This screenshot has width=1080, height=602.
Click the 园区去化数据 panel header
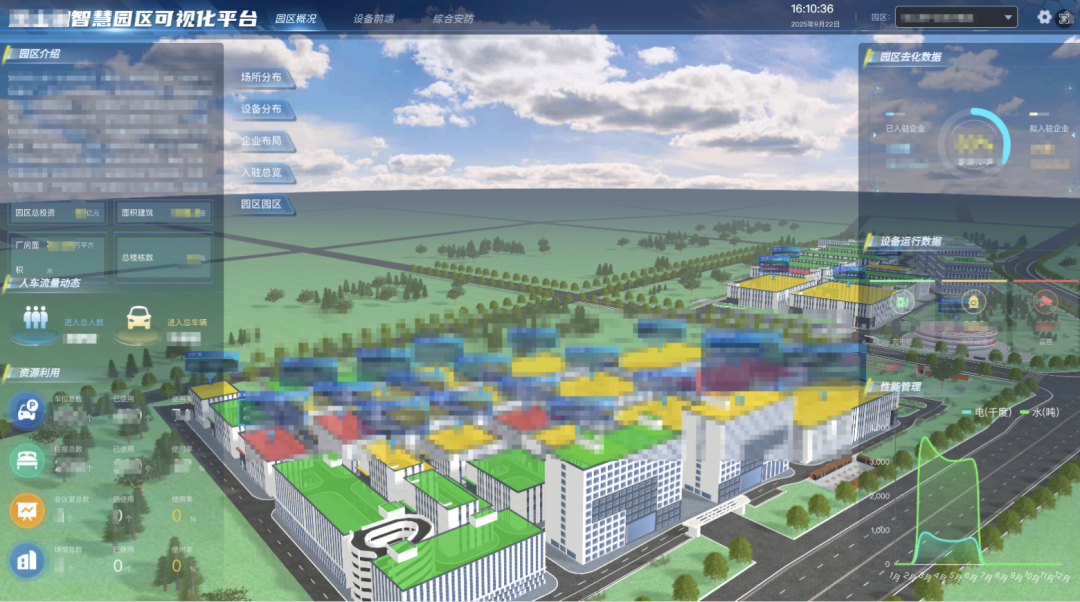tap(910, 57)
